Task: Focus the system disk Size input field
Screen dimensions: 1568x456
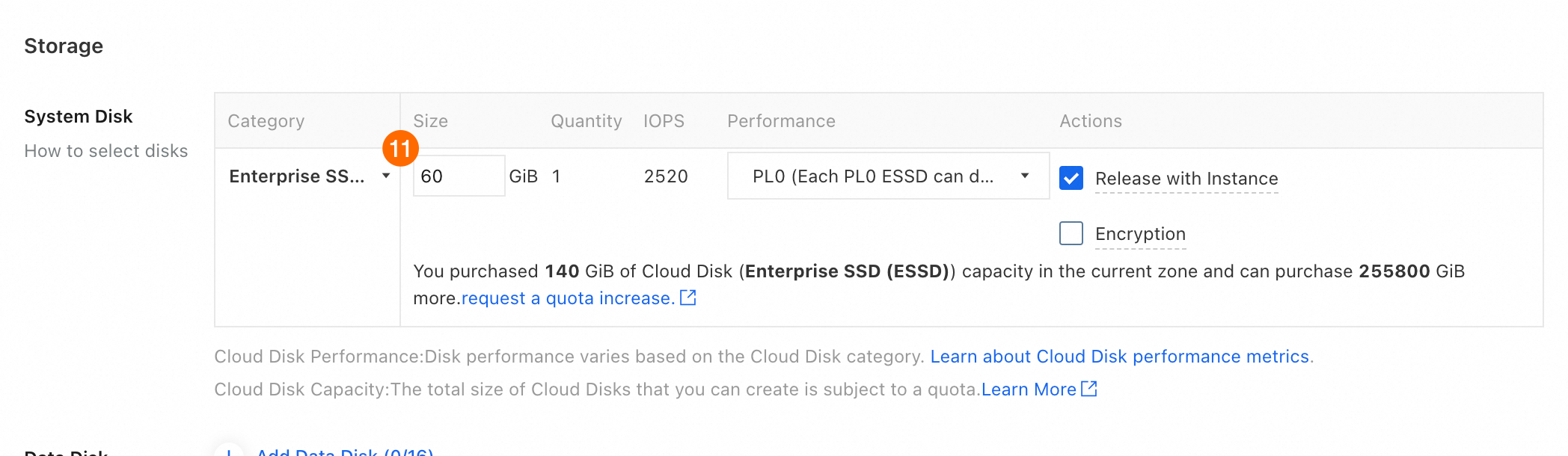Action: pyautogui.click(x=458, y=176)
